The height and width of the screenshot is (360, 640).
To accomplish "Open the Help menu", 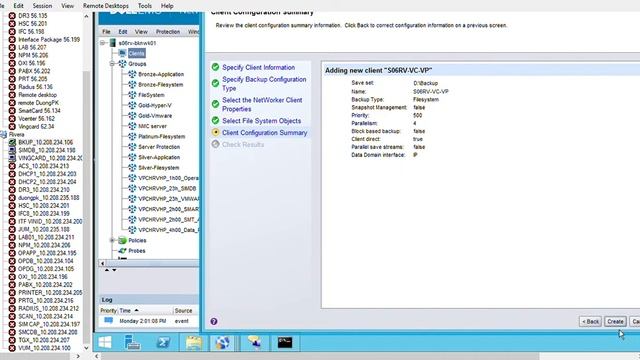I will [167, 6].
